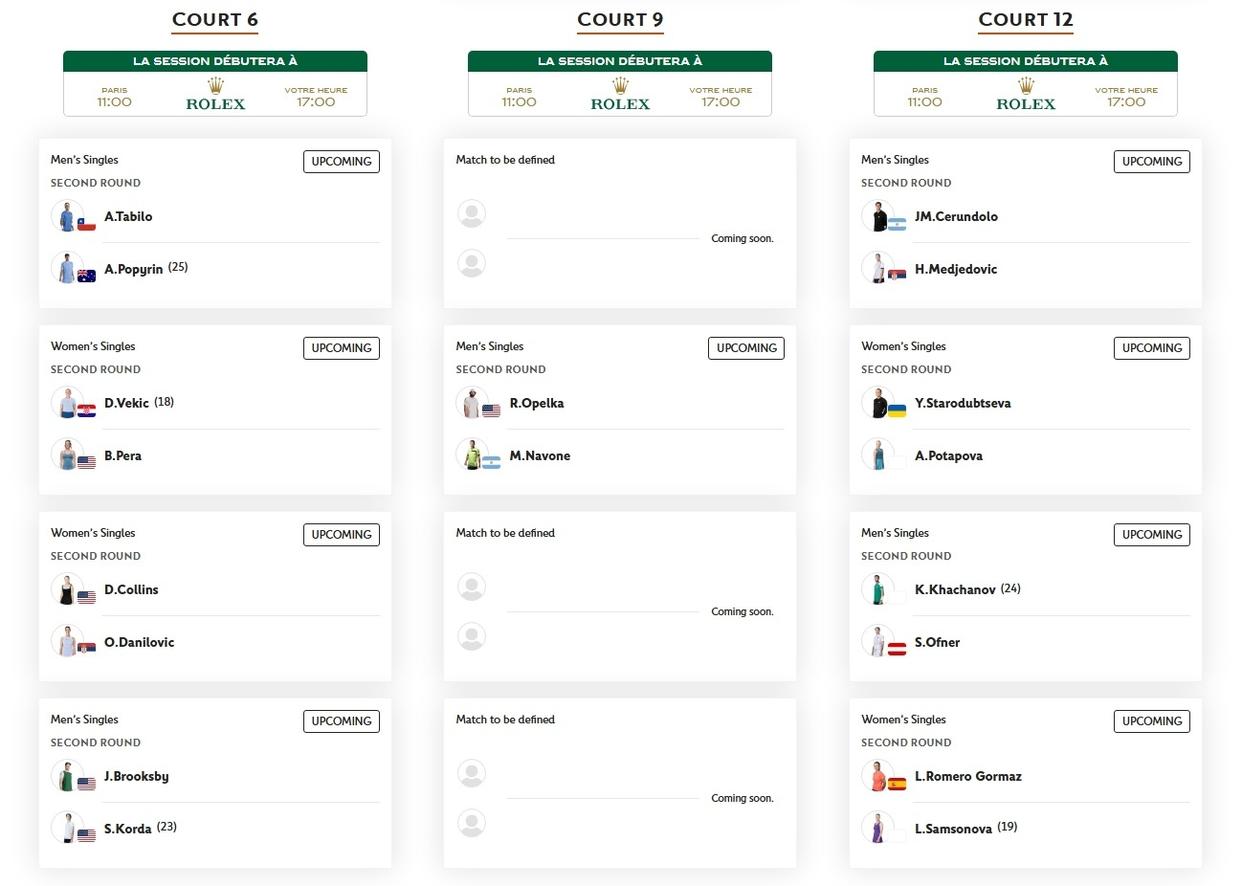This screenshot has height=886, width=1242.
Task: Select the Court 6 heading
Action: click(x=215, y=20)
